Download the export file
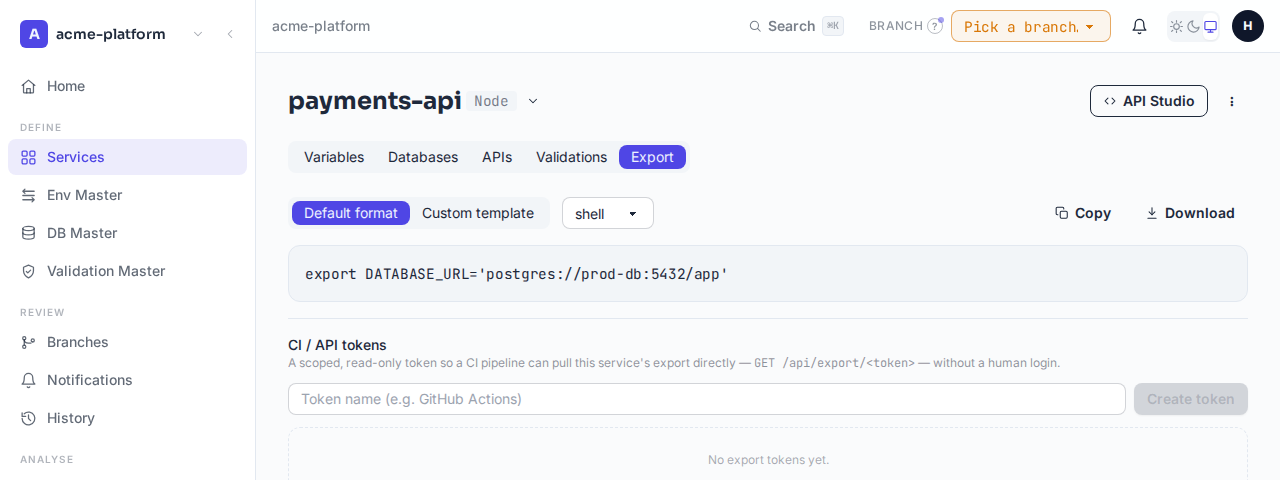Screen dimensions: 1280x480 click(x=1190, y=213)
